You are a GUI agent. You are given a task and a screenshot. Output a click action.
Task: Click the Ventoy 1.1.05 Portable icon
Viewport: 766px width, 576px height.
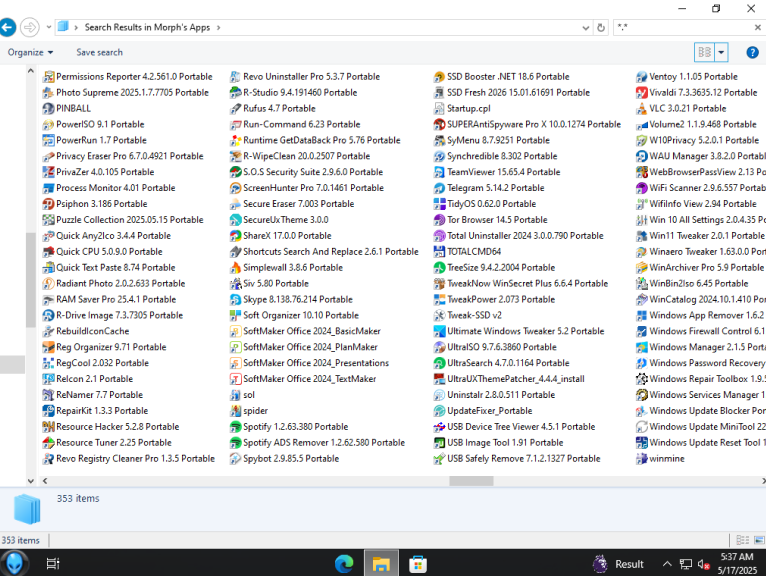click(641, 77)
